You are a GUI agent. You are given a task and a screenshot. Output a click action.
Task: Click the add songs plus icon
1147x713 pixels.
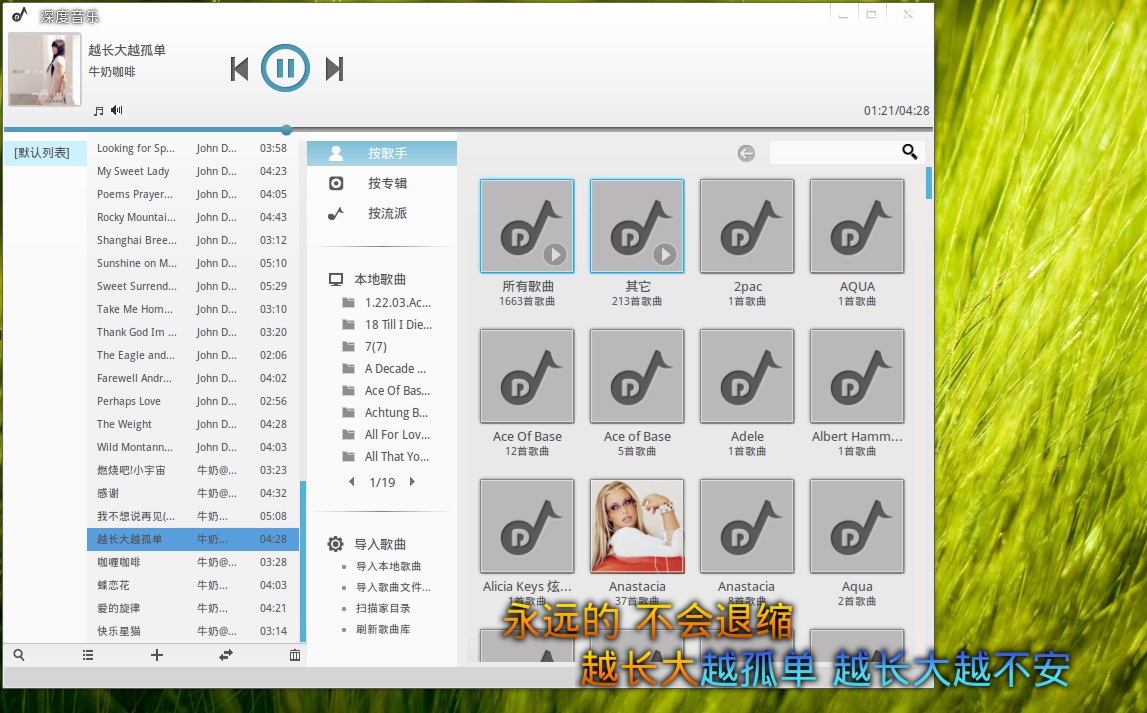pyautogui.click(x=157, y=654)
